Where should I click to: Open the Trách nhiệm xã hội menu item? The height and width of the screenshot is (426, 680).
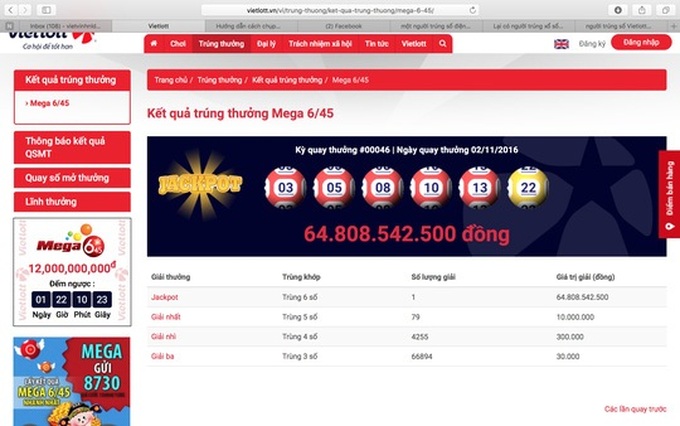(x=320, y=43)
